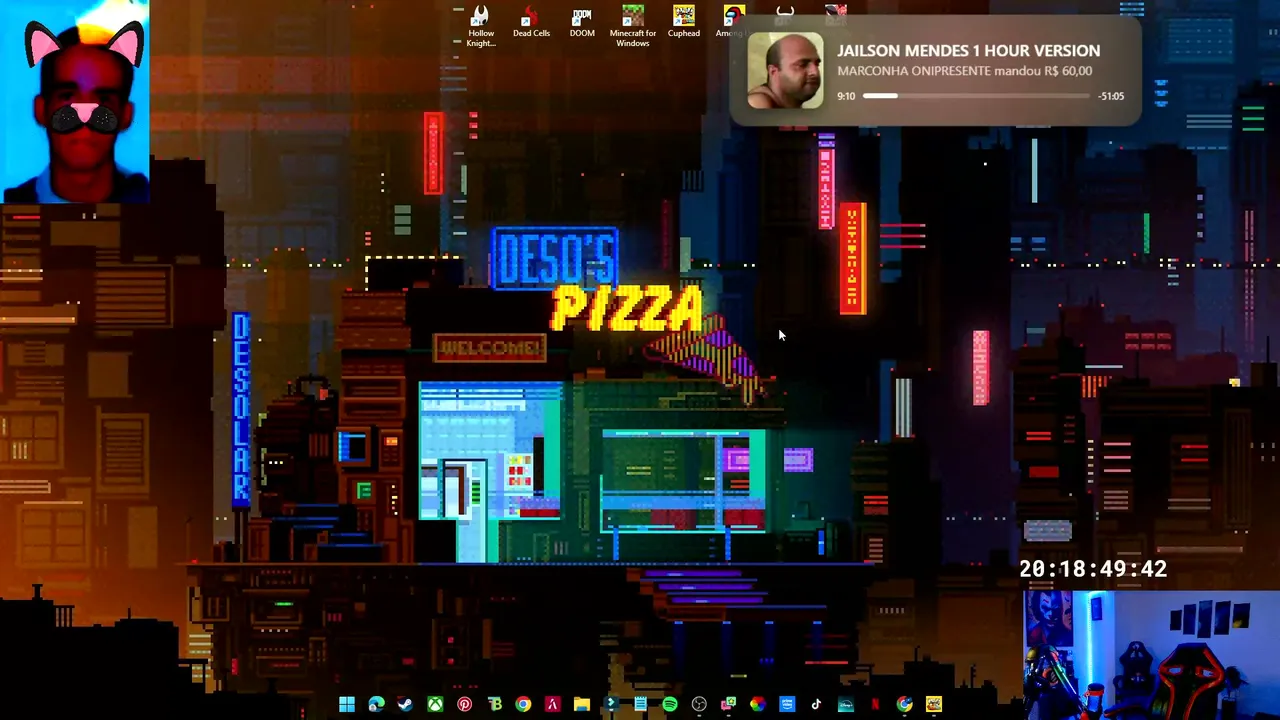The height and width of the screenshot is (720, 1280).
Task: Open the Prime Video taskbar icon
Action: click(787, 705)
